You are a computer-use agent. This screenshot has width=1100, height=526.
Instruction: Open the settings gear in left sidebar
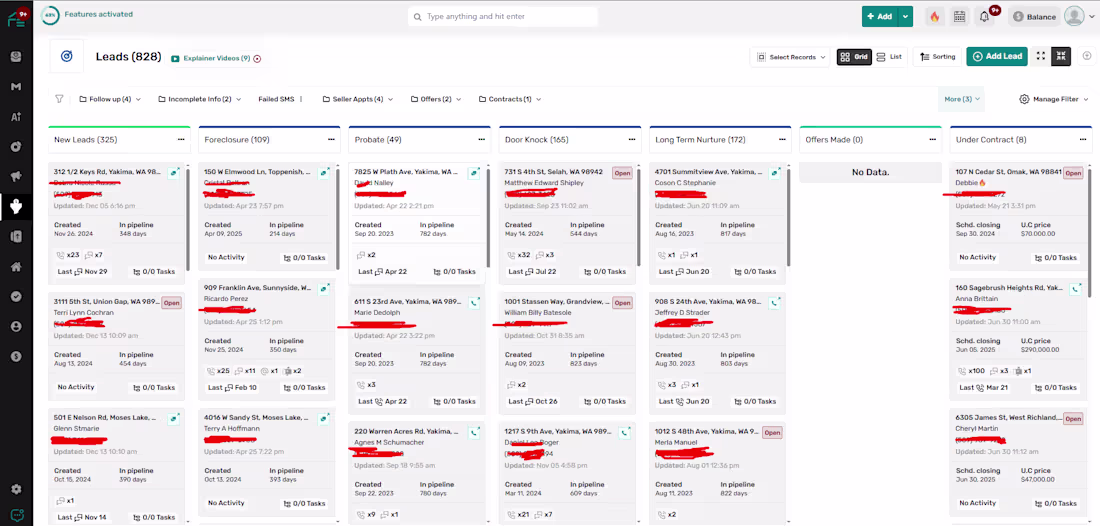[x=16, y=489]
